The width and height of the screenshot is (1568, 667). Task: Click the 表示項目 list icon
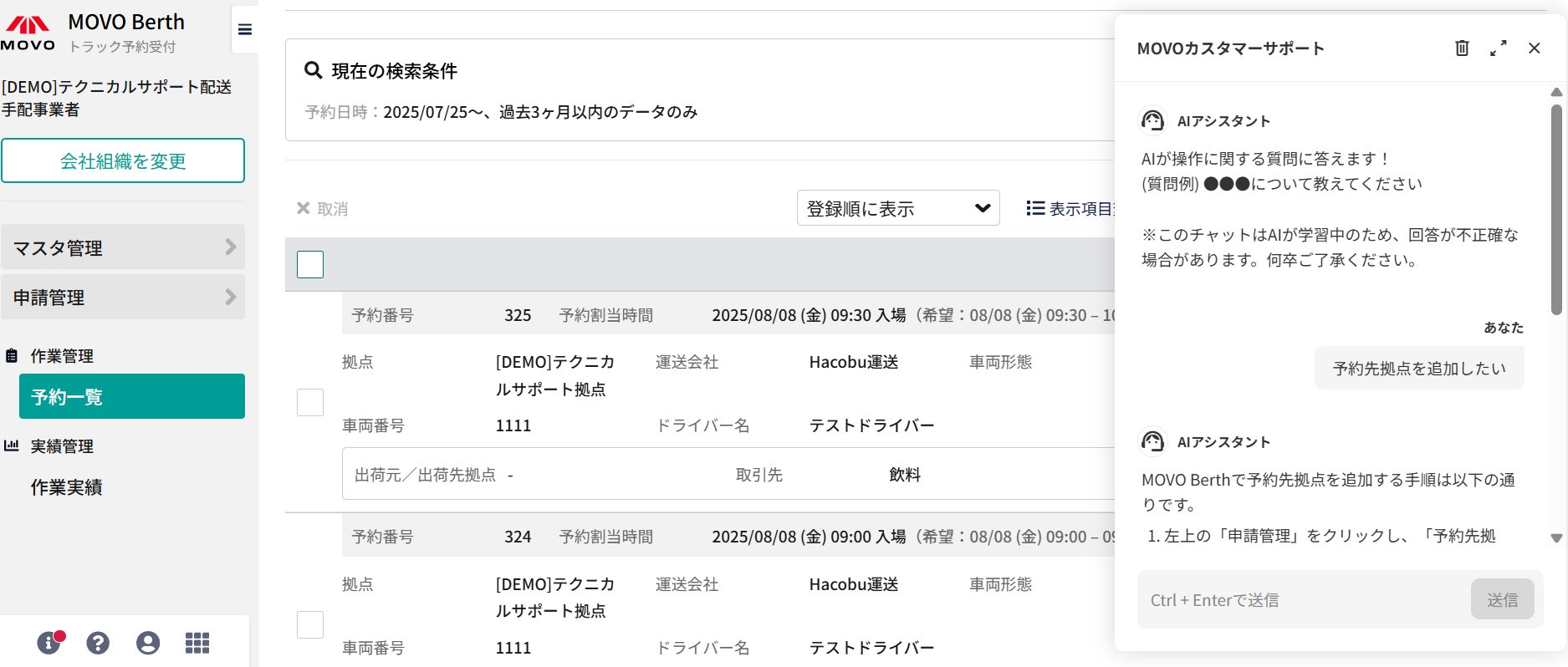tap(1035, 208)
